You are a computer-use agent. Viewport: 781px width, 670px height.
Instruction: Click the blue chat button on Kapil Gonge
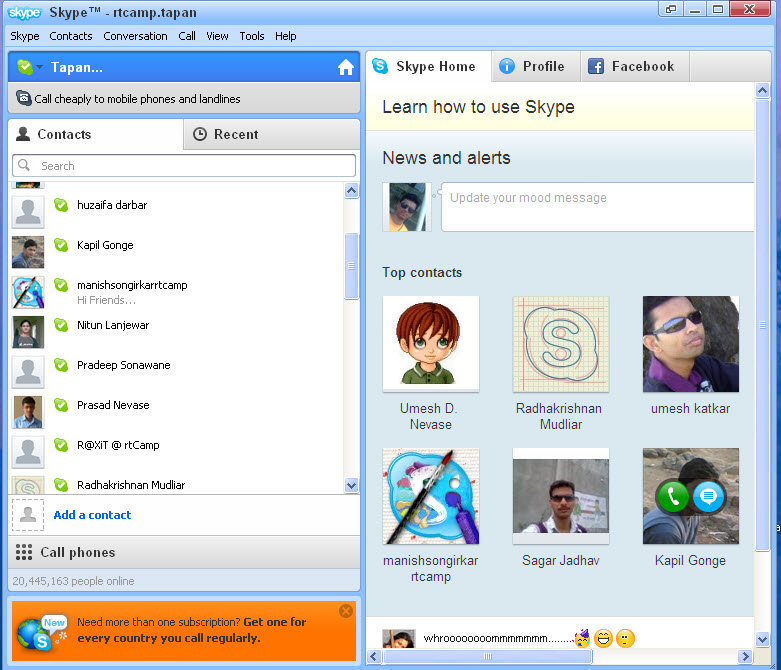709,497
